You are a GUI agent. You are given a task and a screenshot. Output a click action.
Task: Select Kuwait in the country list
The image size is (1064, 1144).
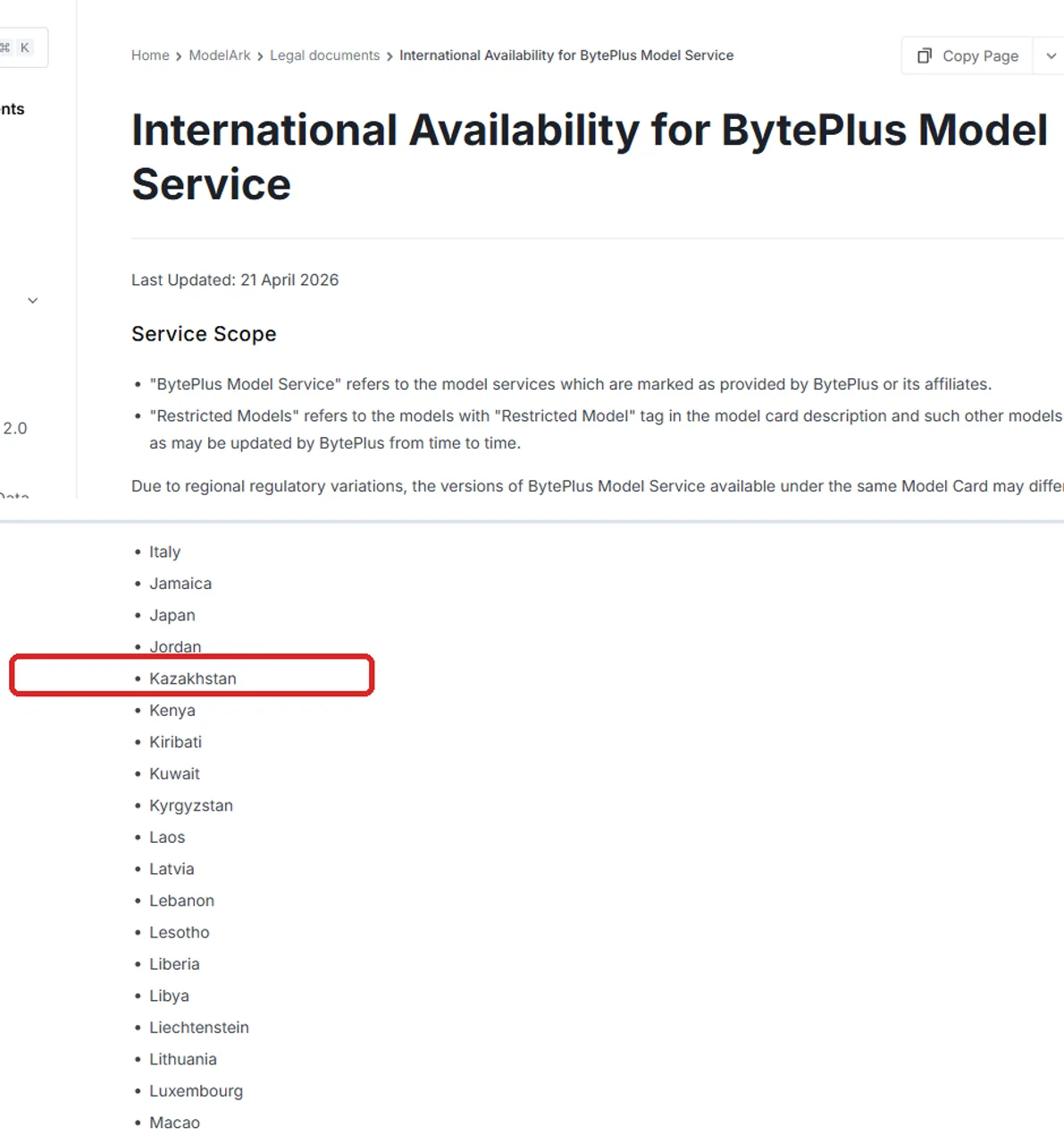point(174,774)
